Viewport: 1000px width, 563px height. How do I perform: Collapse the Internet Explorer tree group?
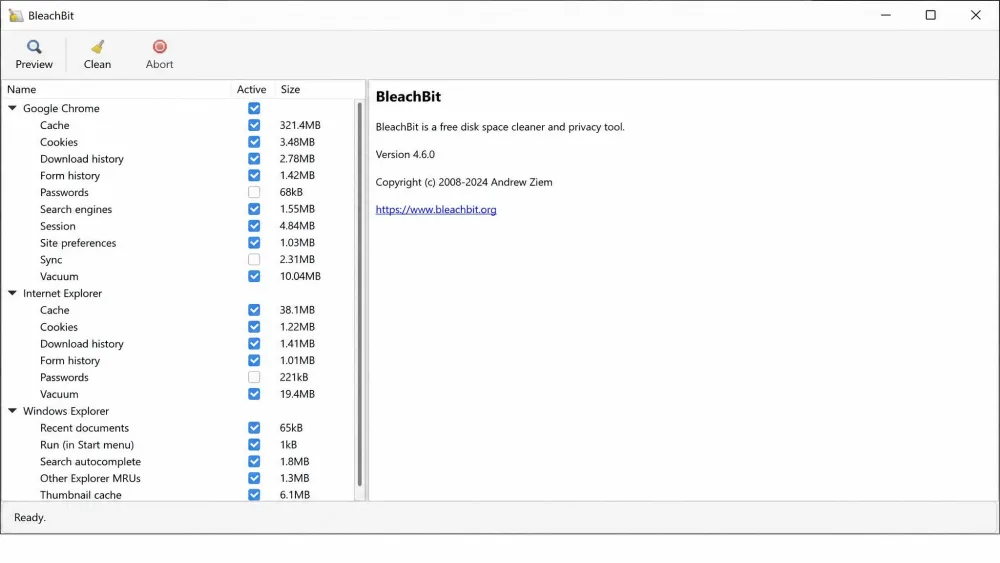pyautogui.click(x=12, y=293)
